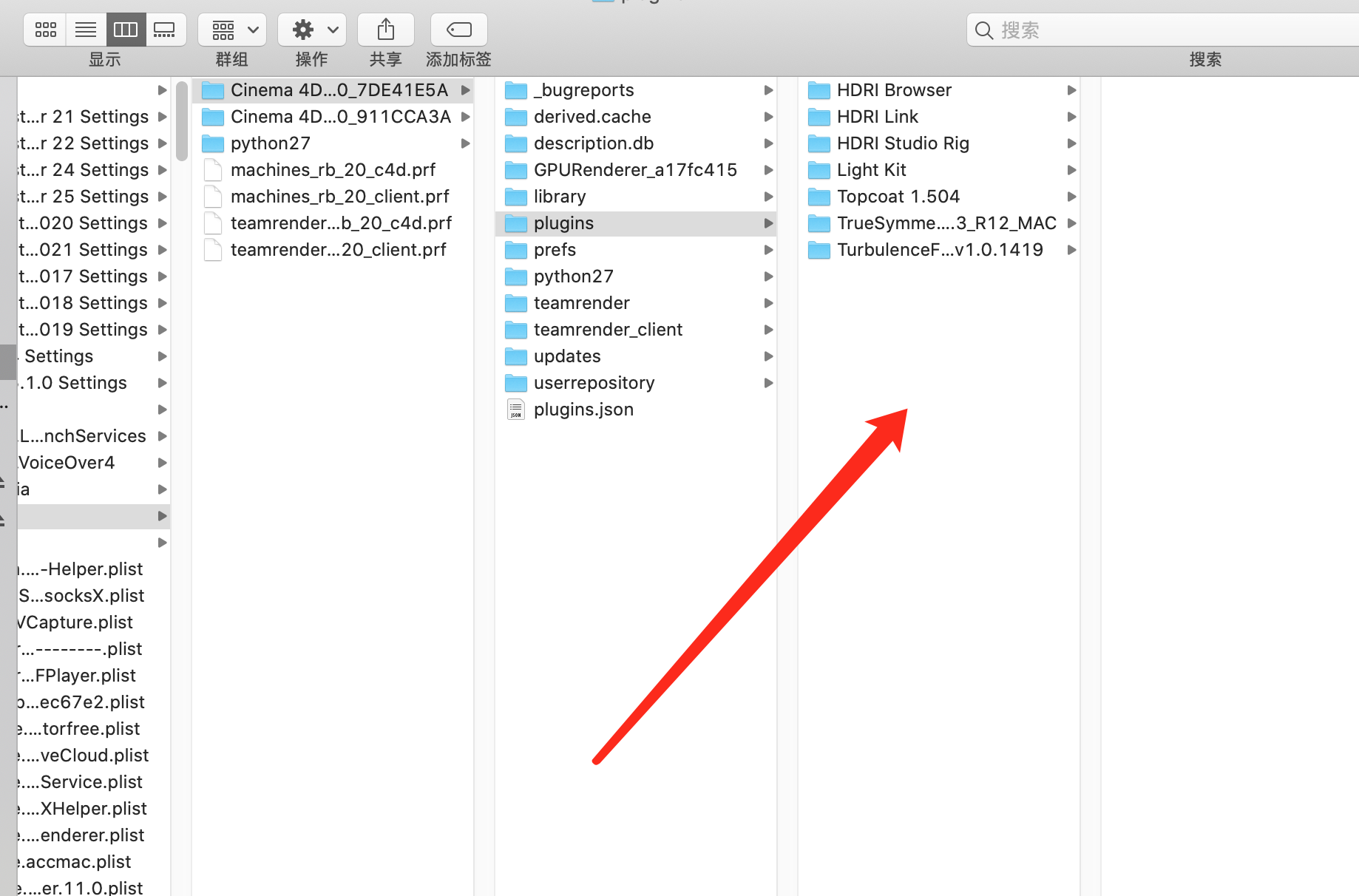The image size is (1359, 896).
Task: Expand arrow beside Cinema 4D...0_911CCA3A
Action: click(x=466, y=117)
